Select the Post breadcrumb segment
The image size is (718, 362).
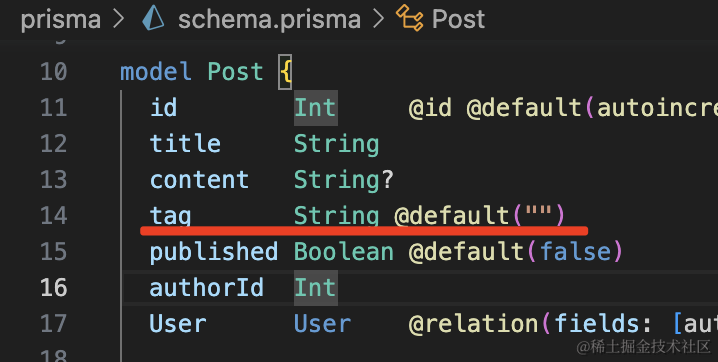click(x=458, y=19)
